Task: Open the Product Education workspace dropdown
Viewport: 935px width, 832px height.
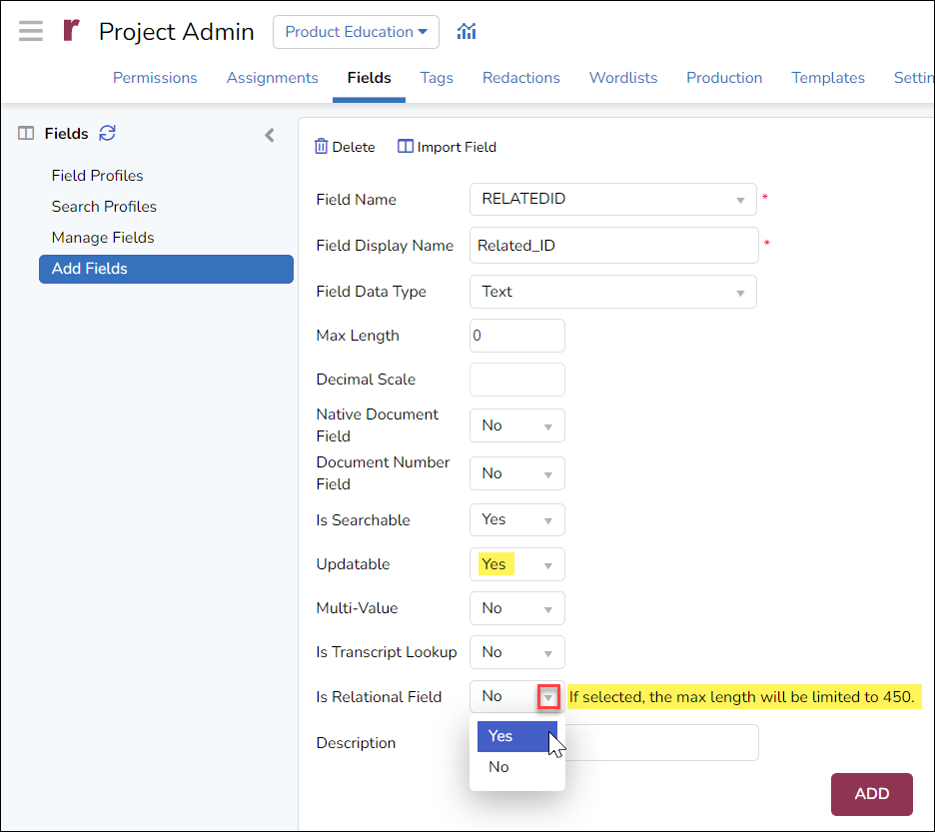Action: point(355,31)
